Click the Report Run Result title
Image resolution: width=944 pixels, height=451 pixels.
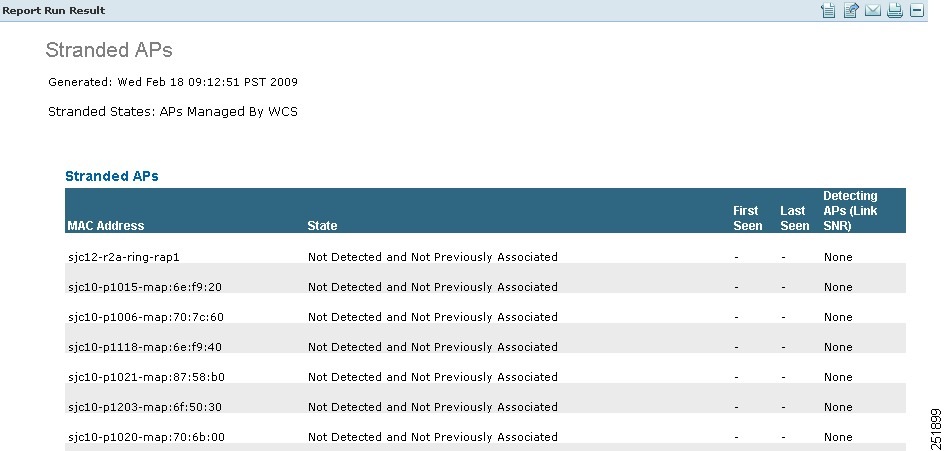pyautogui.click(x=54, y=10)
